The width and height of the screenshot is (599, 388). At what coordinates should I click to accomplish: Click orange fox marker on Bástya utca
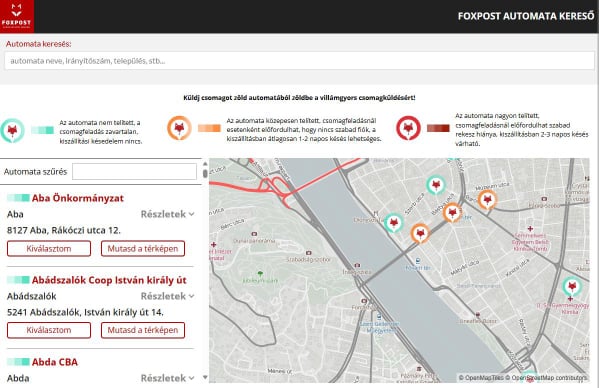(452, 213)
